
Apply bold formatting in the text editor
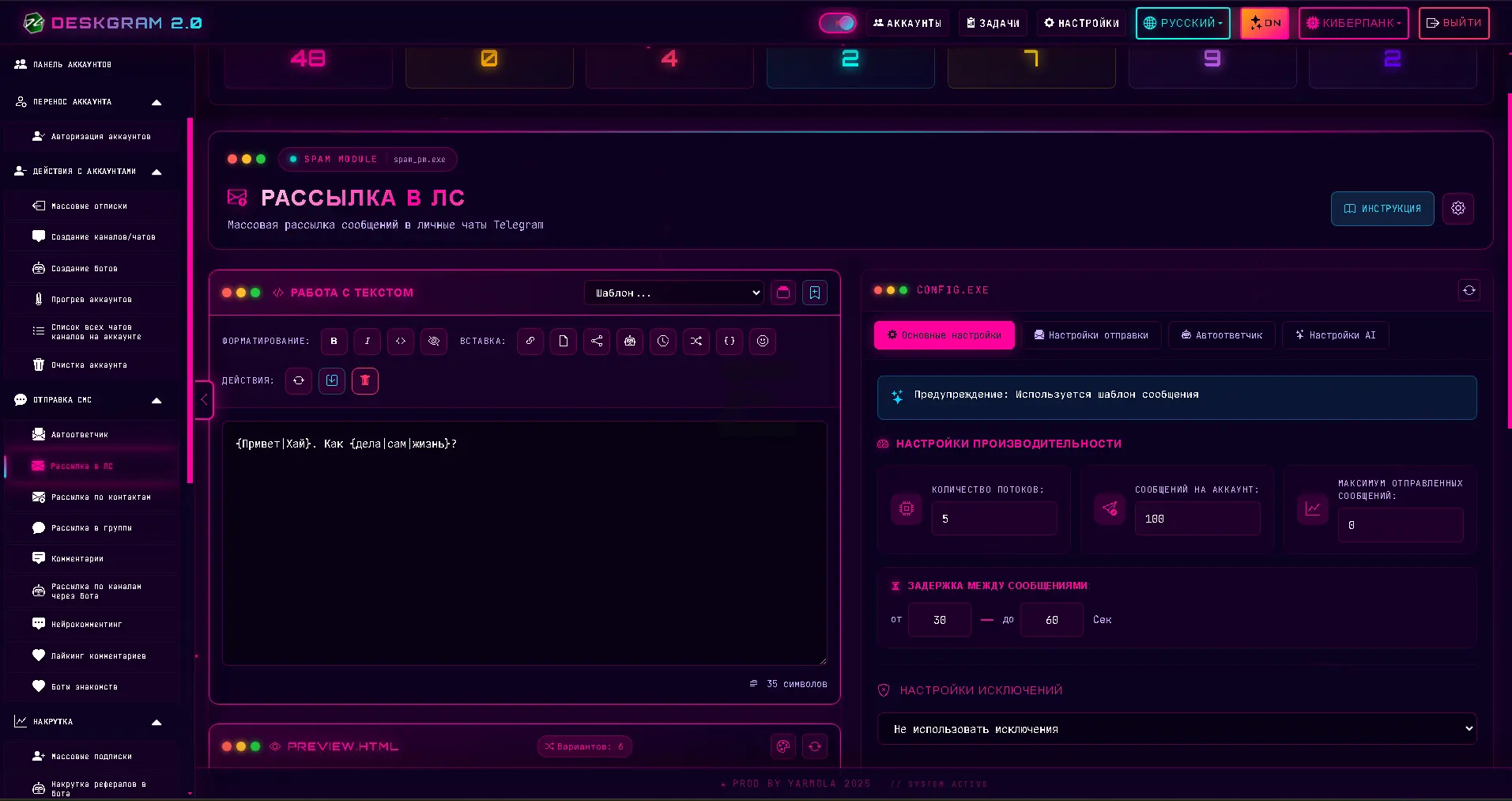[334, 341]
